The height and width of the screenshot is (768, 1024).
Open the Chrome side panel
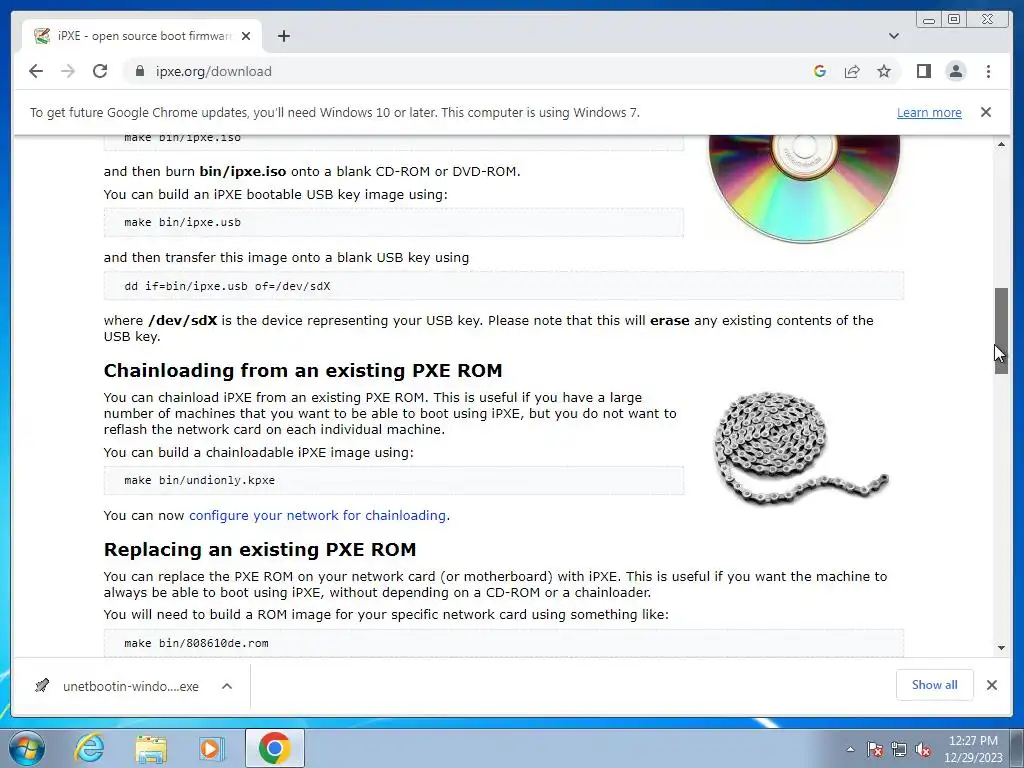click(x=923, y=71)
